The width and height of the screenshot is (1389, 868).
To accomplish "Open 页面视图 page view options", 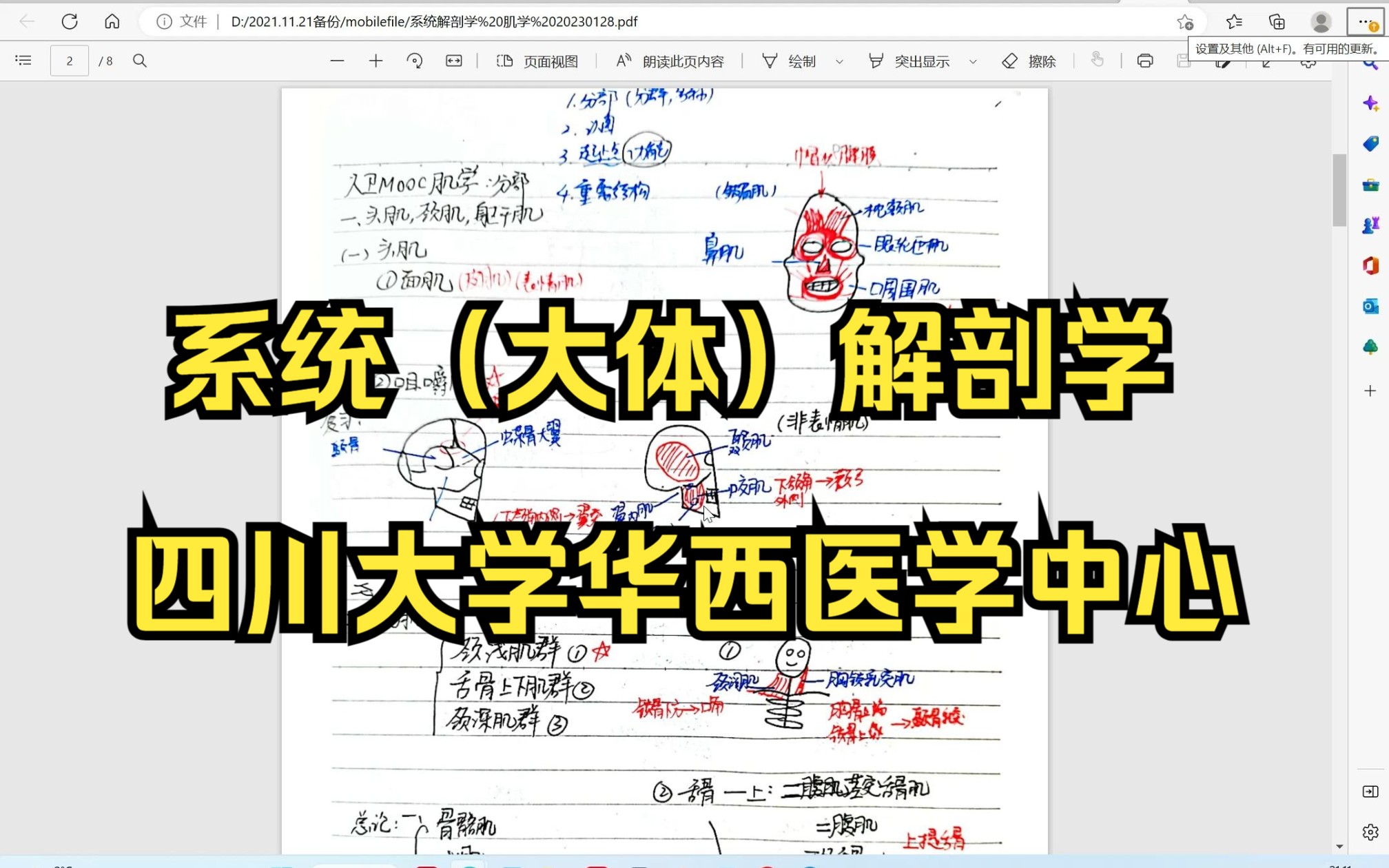I will [537, 61].
